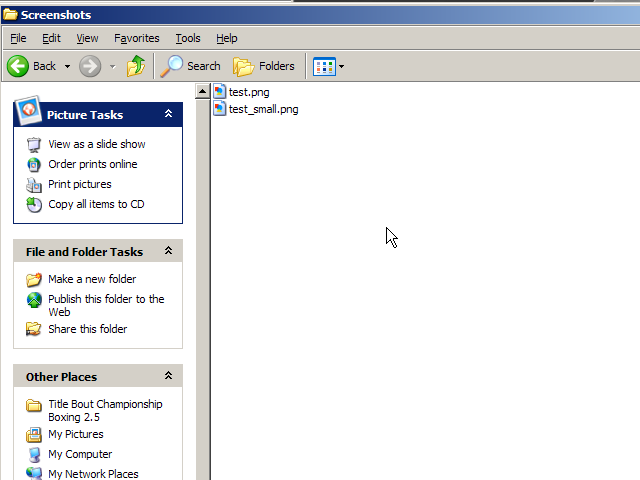The width and height of the screenshot is (640, 480).
Task: Click View as a slide show link
Action: pos(97,144)
